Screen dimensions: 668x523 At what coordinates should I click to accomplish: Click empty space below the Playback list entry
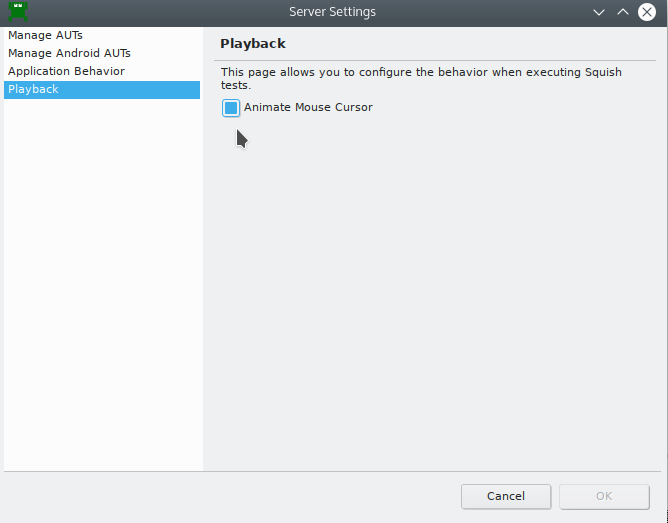(102, 284)
